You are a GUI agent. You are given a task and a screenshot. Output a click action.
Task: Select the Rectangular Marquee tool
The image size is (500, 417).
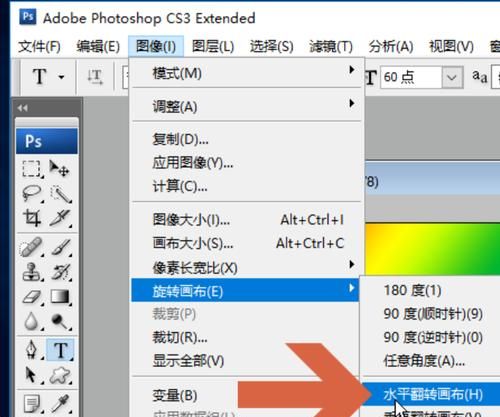click(x=32, y=169)
